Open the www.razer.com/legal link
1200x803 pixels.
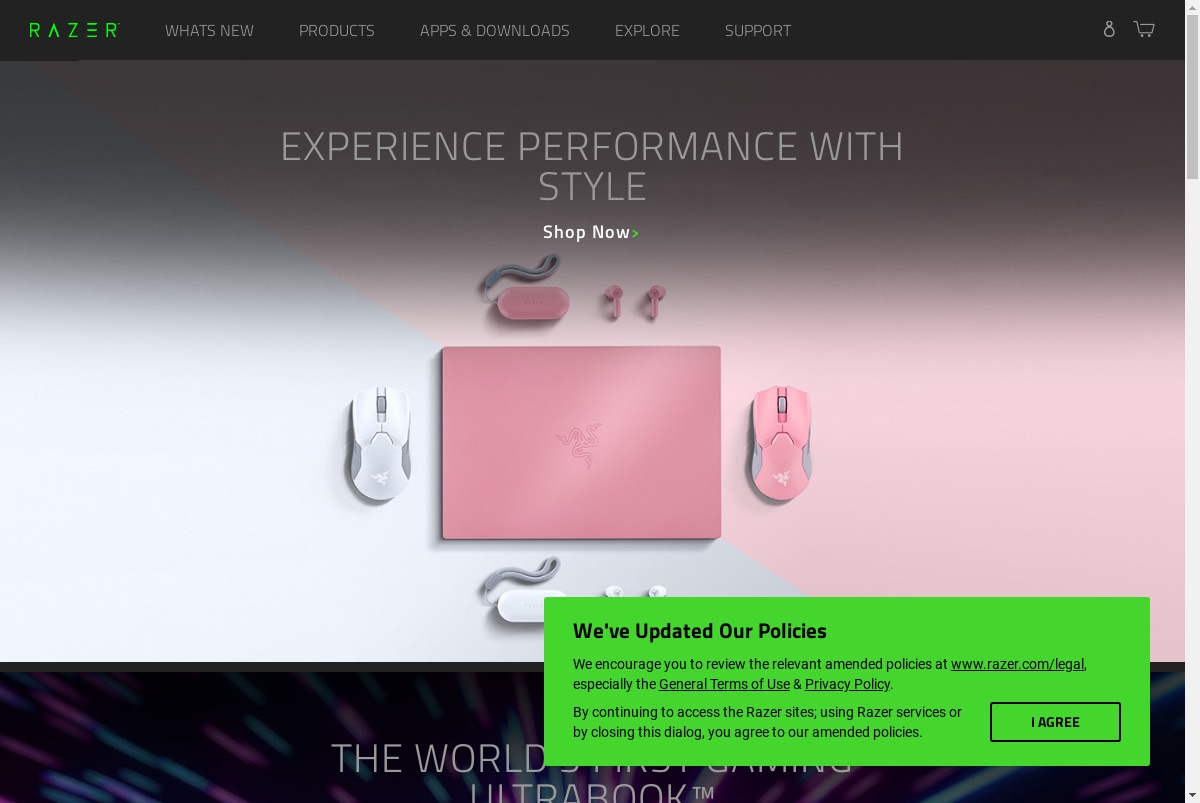pyautogui.click(x=1017, y=664)
